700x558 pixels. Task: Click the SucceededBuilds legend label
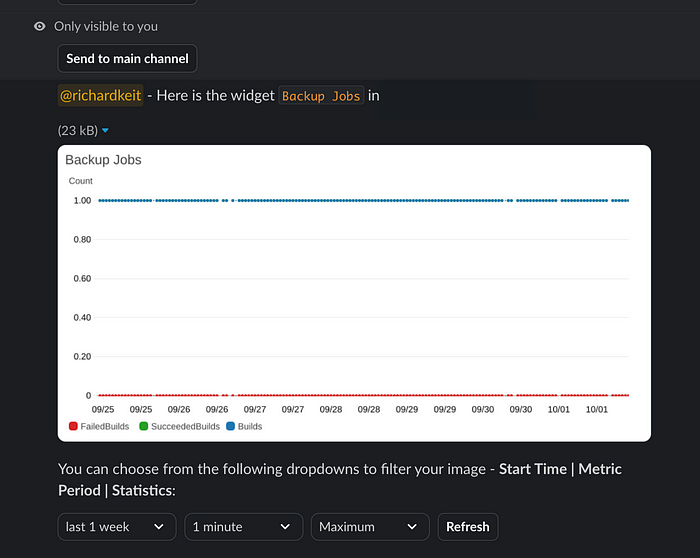[x=185, y=426]
